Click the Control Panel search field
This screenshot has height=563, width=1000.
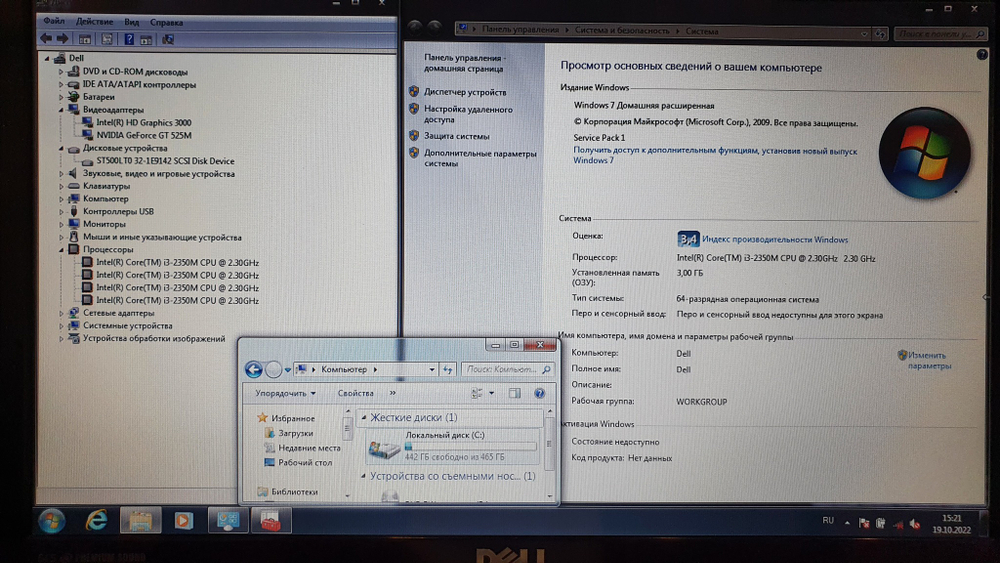939,34
